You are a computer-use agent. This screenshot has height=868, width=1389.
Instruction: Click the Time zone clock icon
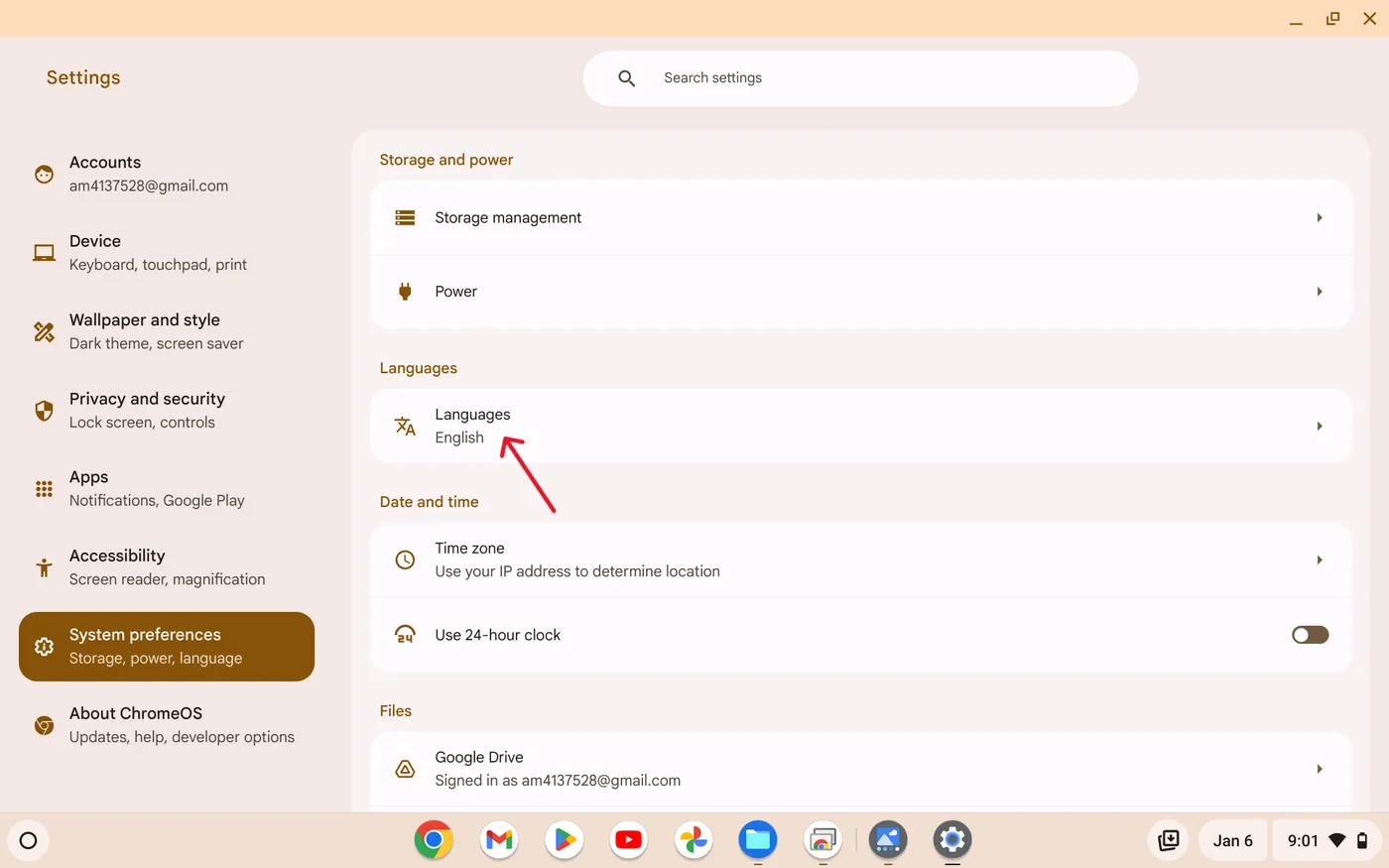[x=405, y=559]
